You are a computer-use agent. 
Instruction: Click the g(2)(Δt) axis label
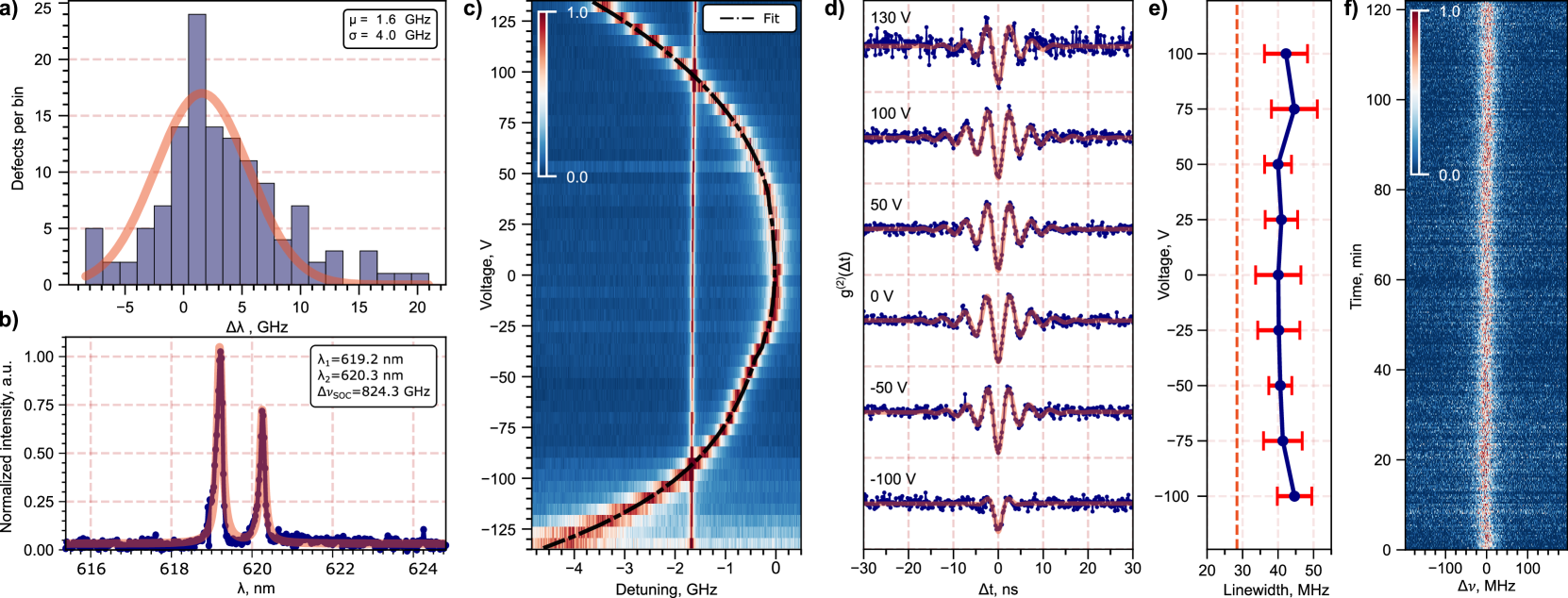click(846, 274)
